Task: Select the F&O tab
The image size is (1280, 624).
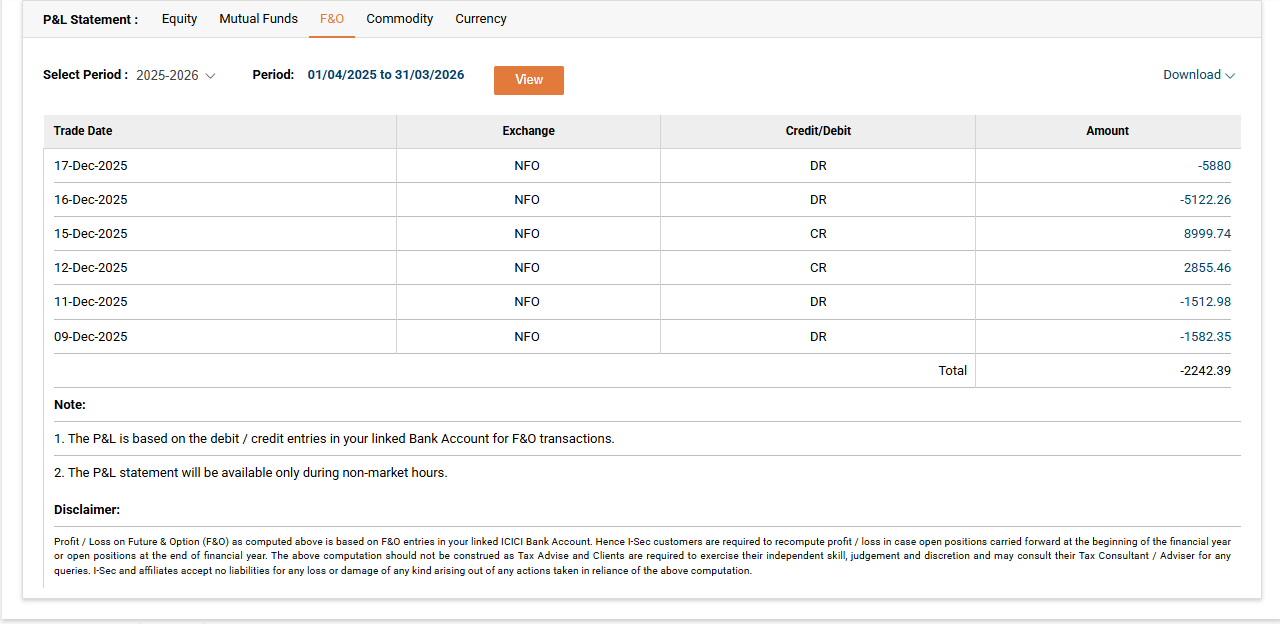Action: 332,19
